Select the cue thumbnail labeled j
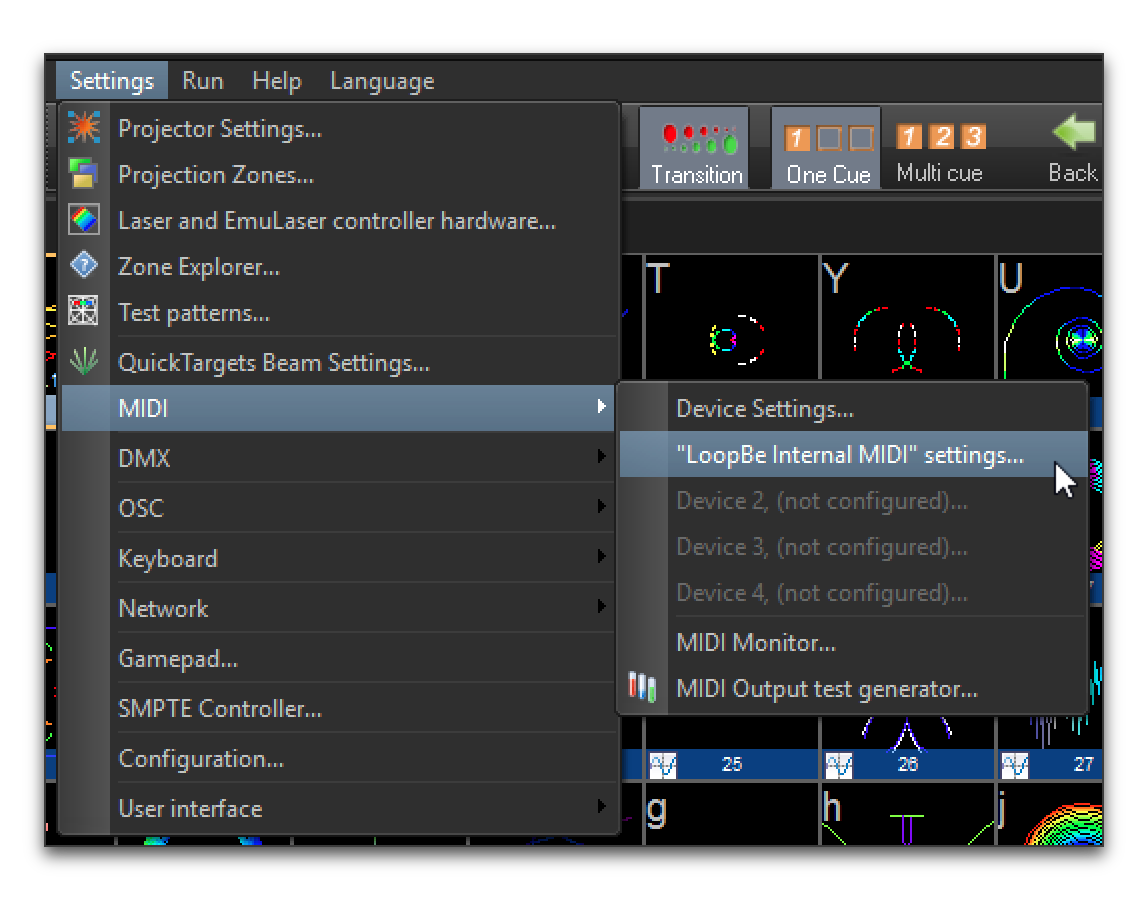This screenshot has width=1148, height=898. pos(1051,815)
